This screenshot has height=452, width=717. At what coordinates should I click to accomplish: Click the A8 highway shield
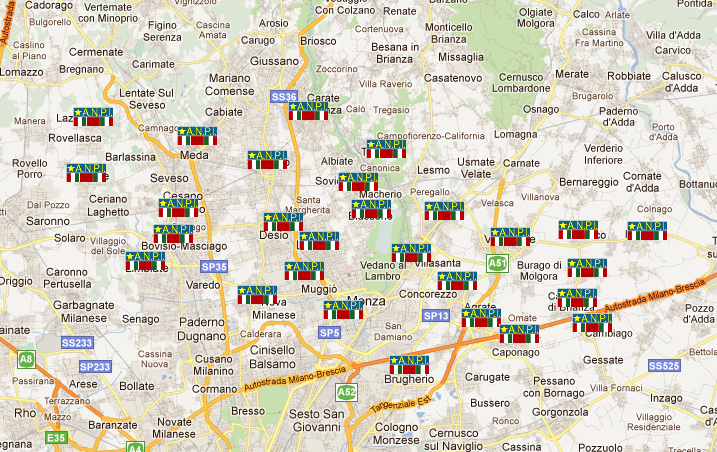[x=26, y=359]
